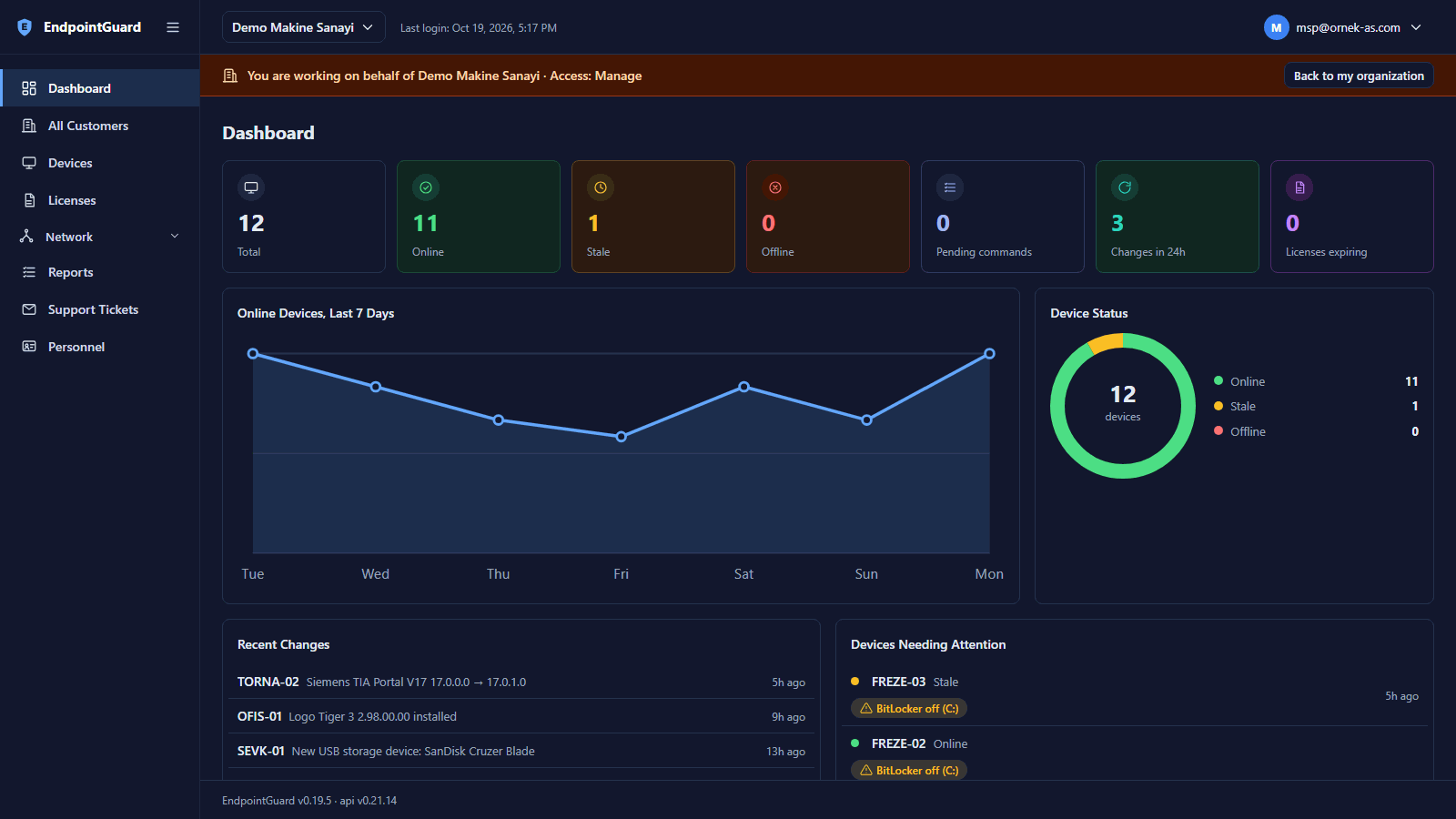Toggle the sidebar hamburger menu
This screenshot has height=819, width=1456.
pos(173,27)
